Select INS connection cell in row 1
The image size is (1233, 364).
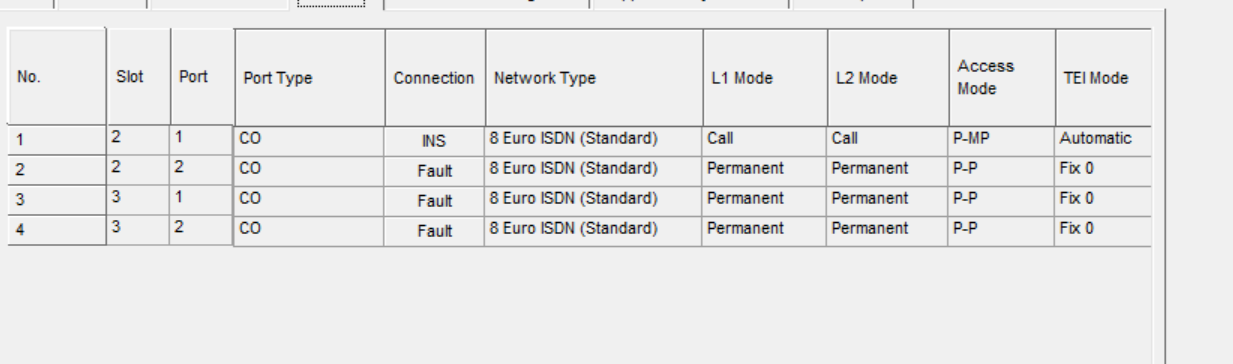(434, 142)
